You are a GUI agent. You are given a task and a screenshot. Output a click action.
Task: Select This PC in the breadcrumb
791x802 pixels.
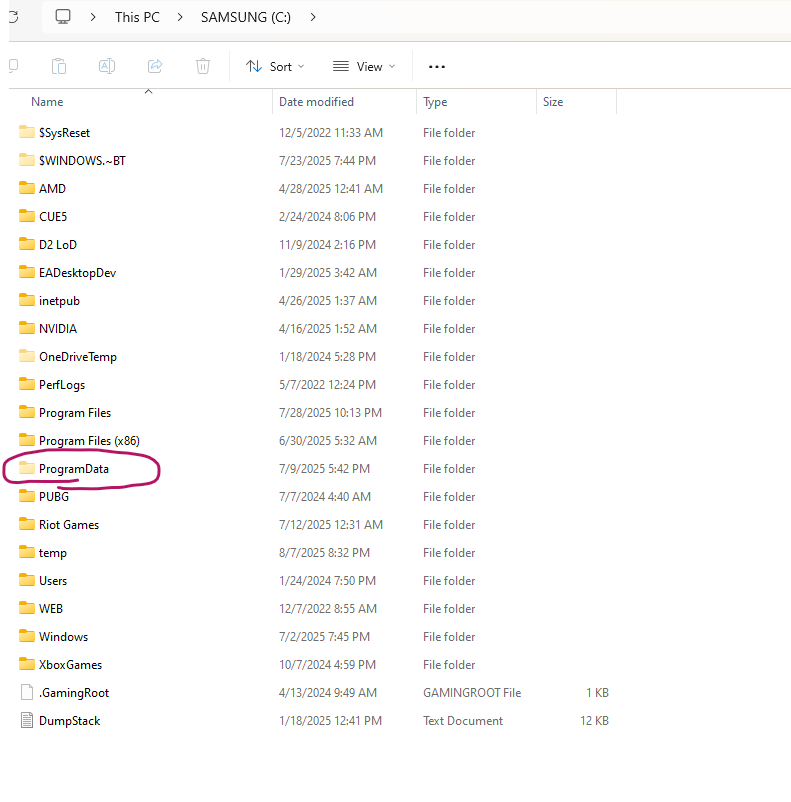[137, 17]
